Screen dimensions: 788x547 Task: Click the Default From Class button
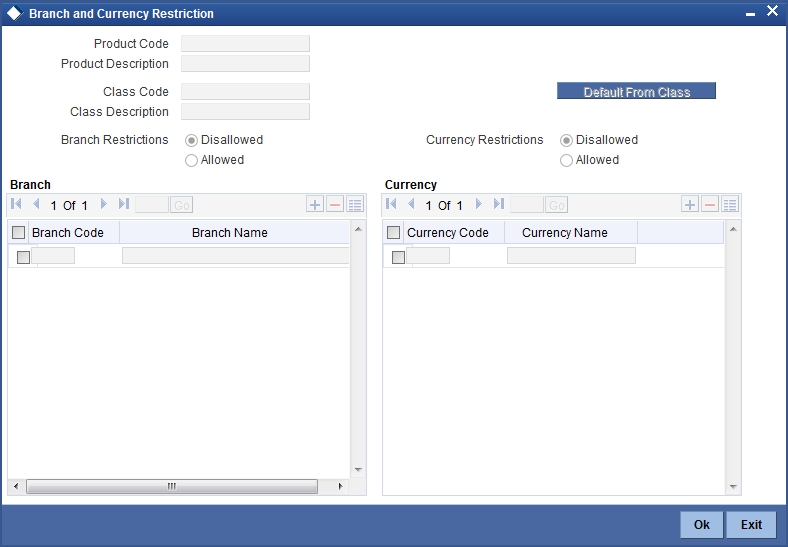pos(636,91)
